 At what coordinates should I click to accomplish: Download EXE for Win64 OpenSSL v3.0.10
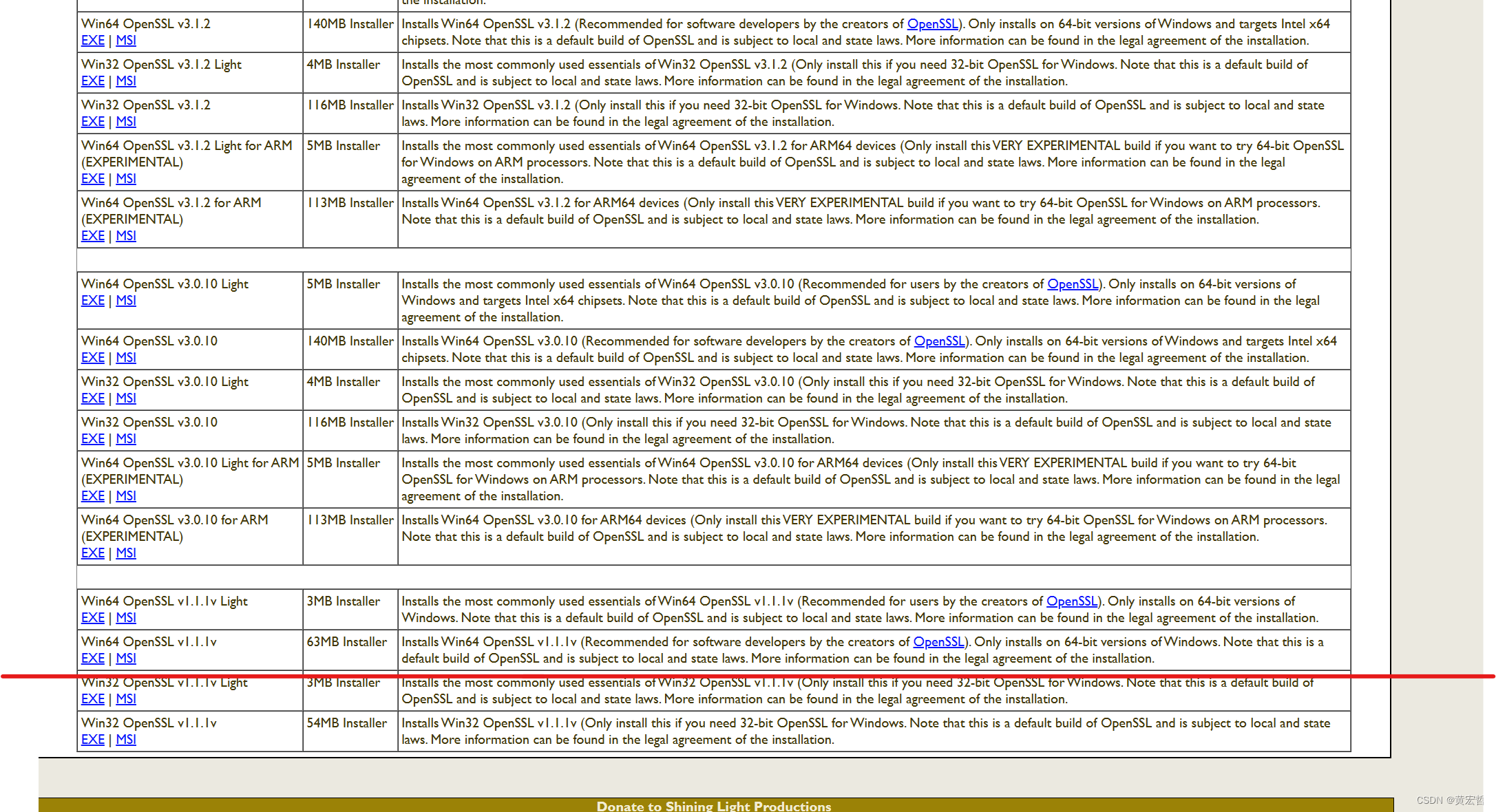click(x=93, y=358)
